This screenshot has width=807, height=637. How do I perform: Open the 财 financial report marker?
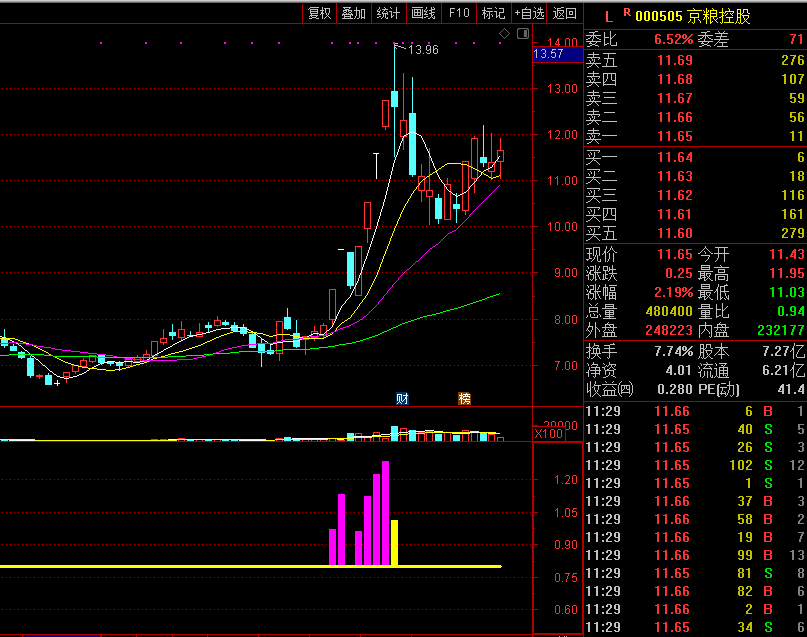[402, 399]
